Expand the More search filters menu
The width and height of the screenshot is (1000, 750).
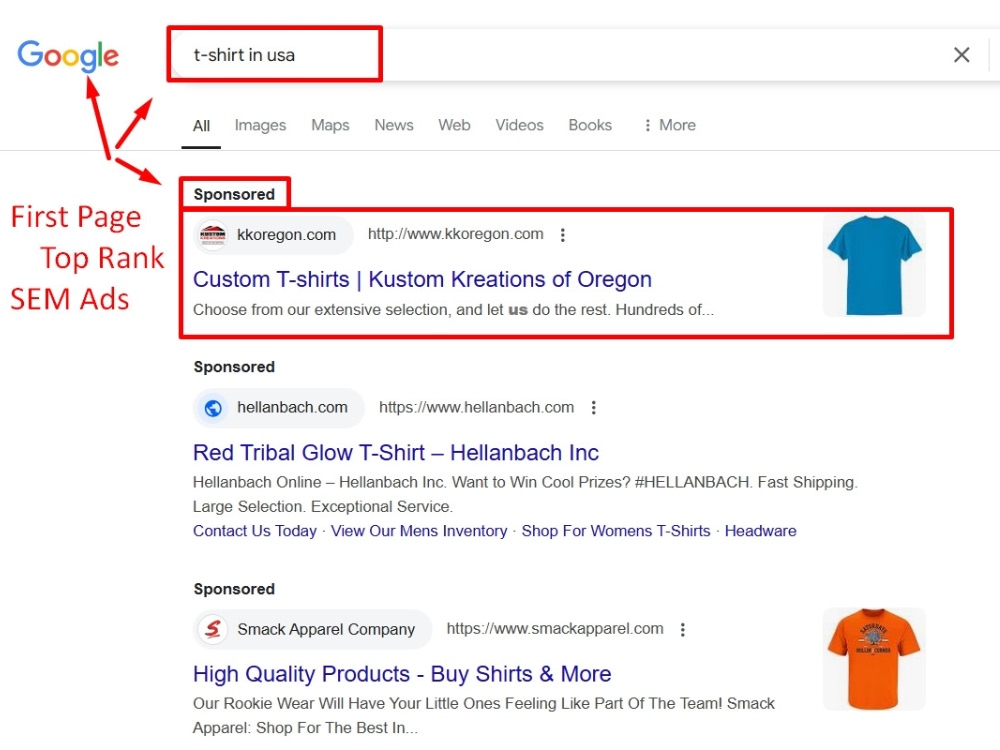[x=669, y=125]
